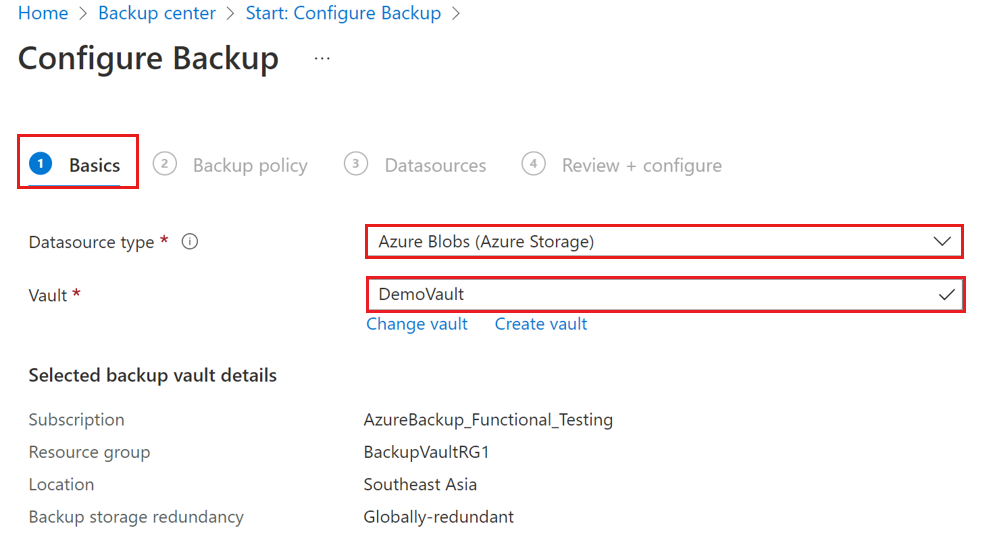Click the Change vault link
Image resolution: width=1004 pixels, height=540 pixels.
[x=417, y=324]
